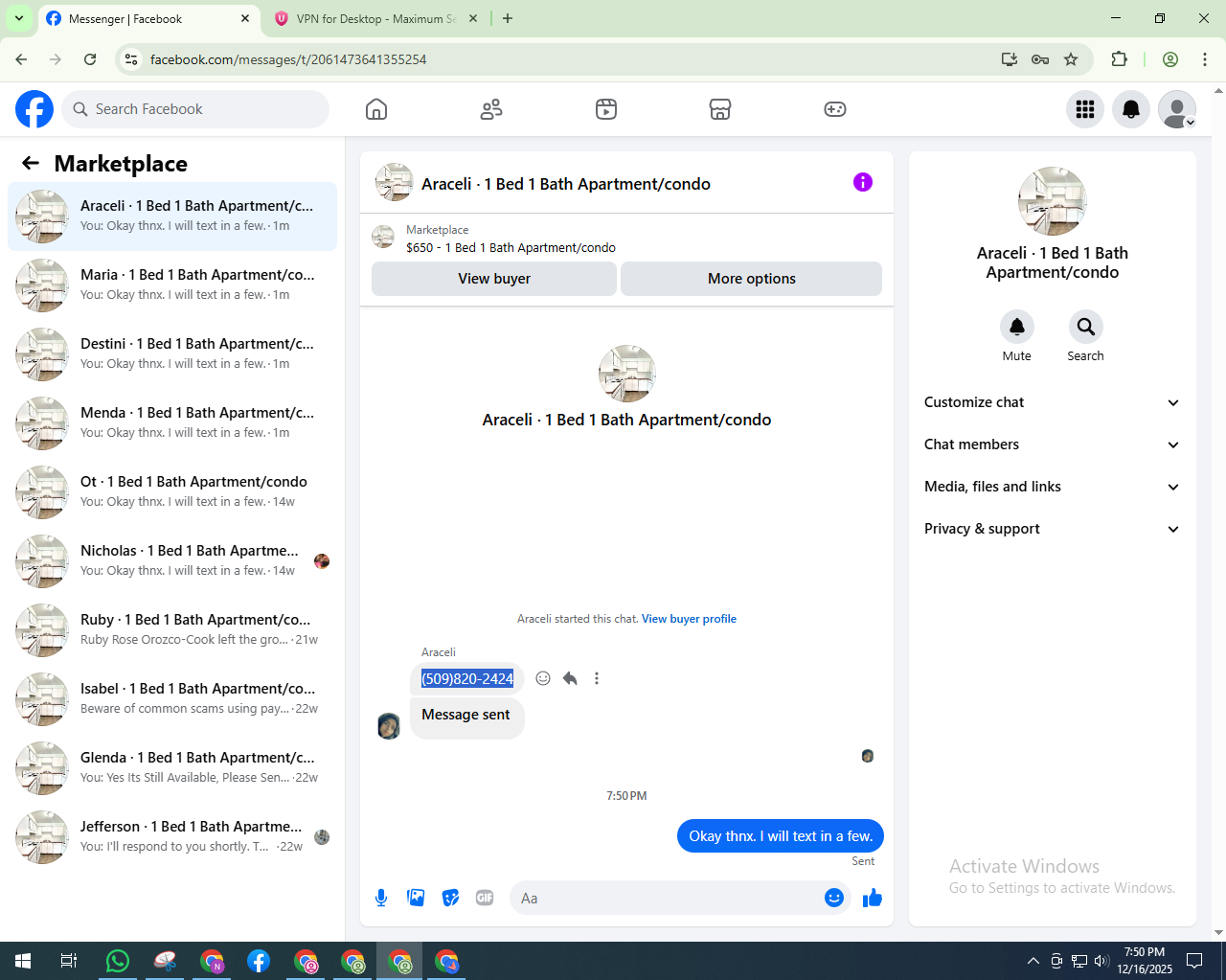Open WhatsApp from taskbar
The image size is (1226, 980).
pyautogui.click(x=118, y=961)
